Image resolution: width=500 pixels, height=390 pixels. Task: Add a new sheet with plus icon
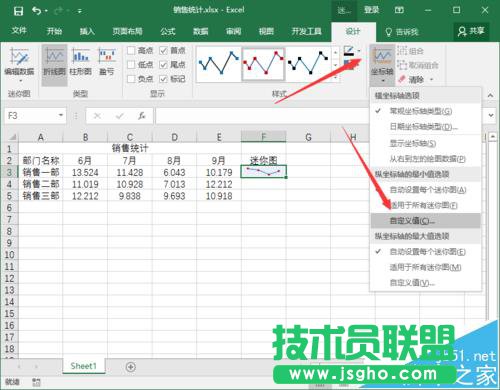pos(131,367)
